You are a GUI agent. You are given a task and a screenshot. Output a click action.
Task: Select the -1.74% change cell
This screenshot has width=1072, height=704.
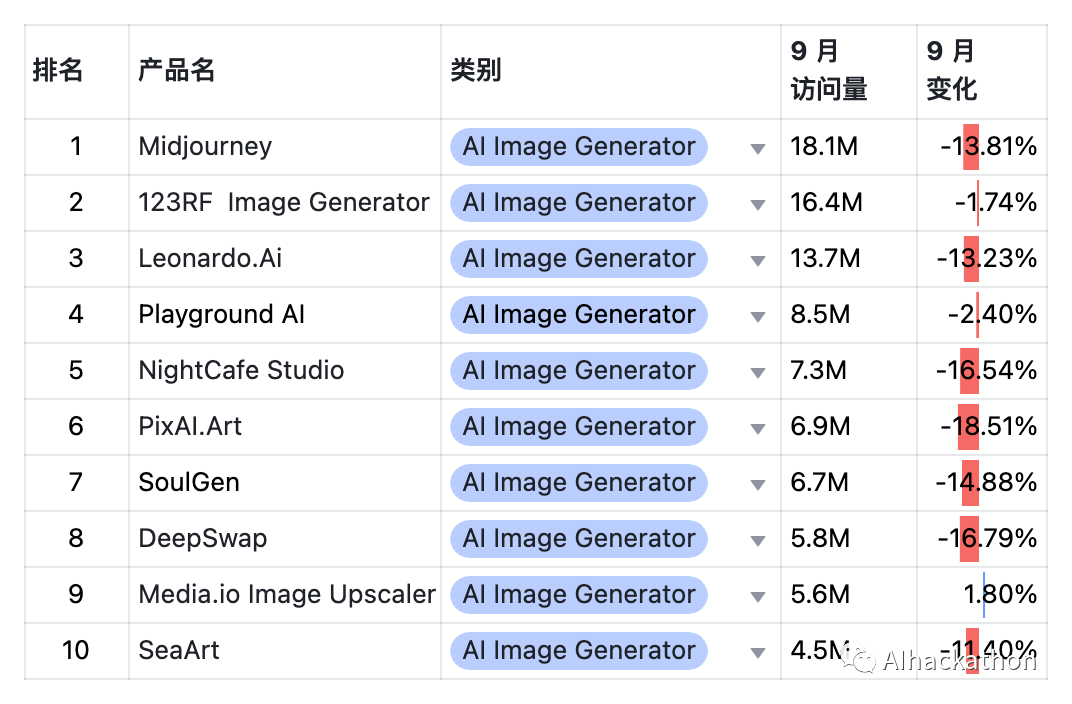[x=982, y=203]
